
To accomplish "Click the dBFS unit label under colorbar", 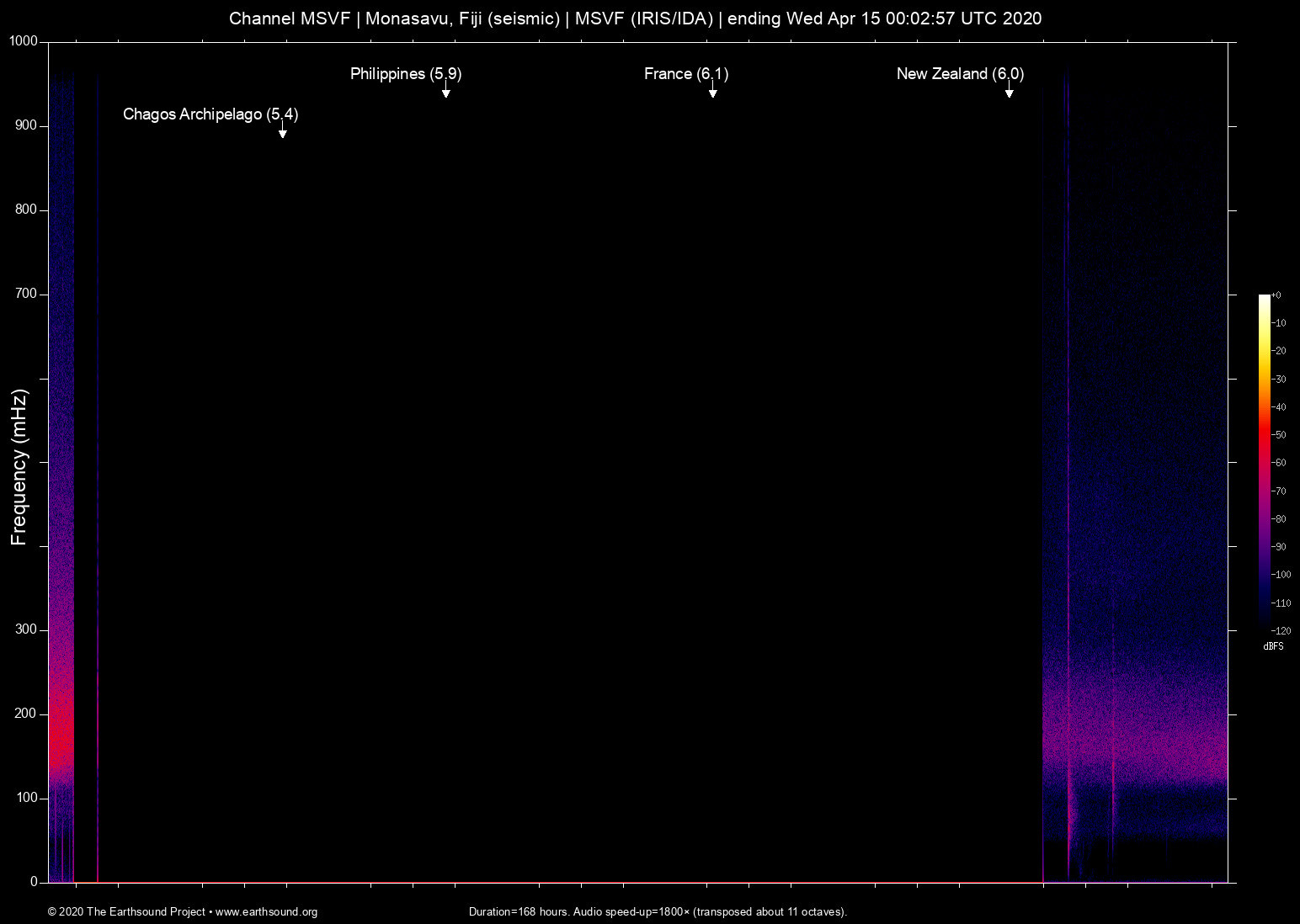I will [x=1273, y=646].
